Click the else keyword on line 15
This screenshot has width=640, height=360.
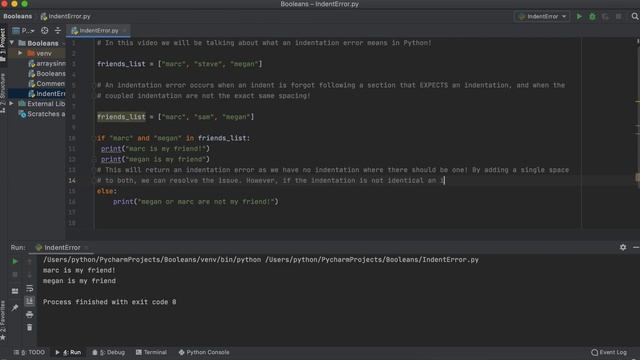point(105,191)
